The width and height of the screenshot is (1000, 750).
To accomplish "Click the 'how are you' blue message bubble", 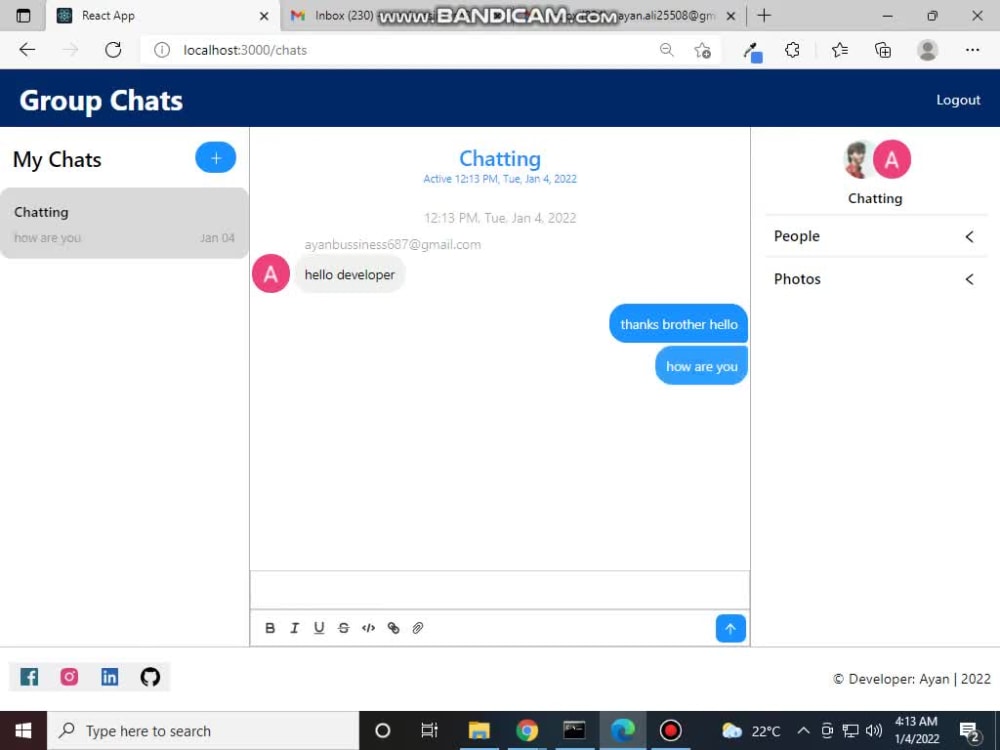I will coord(702,366).
